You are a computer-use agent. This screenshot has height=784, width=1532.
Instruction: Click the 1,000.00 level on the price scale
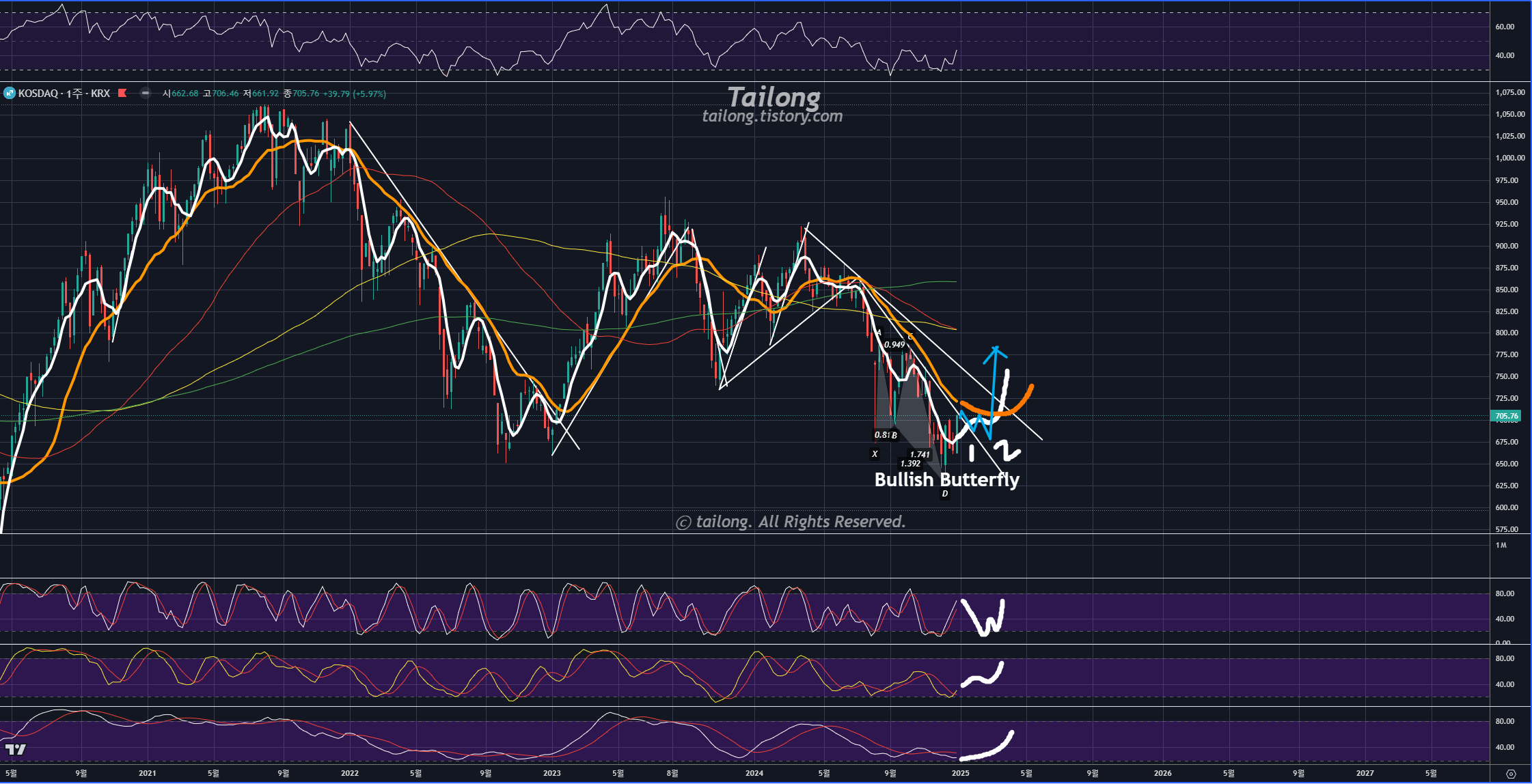pos(1509,158)
